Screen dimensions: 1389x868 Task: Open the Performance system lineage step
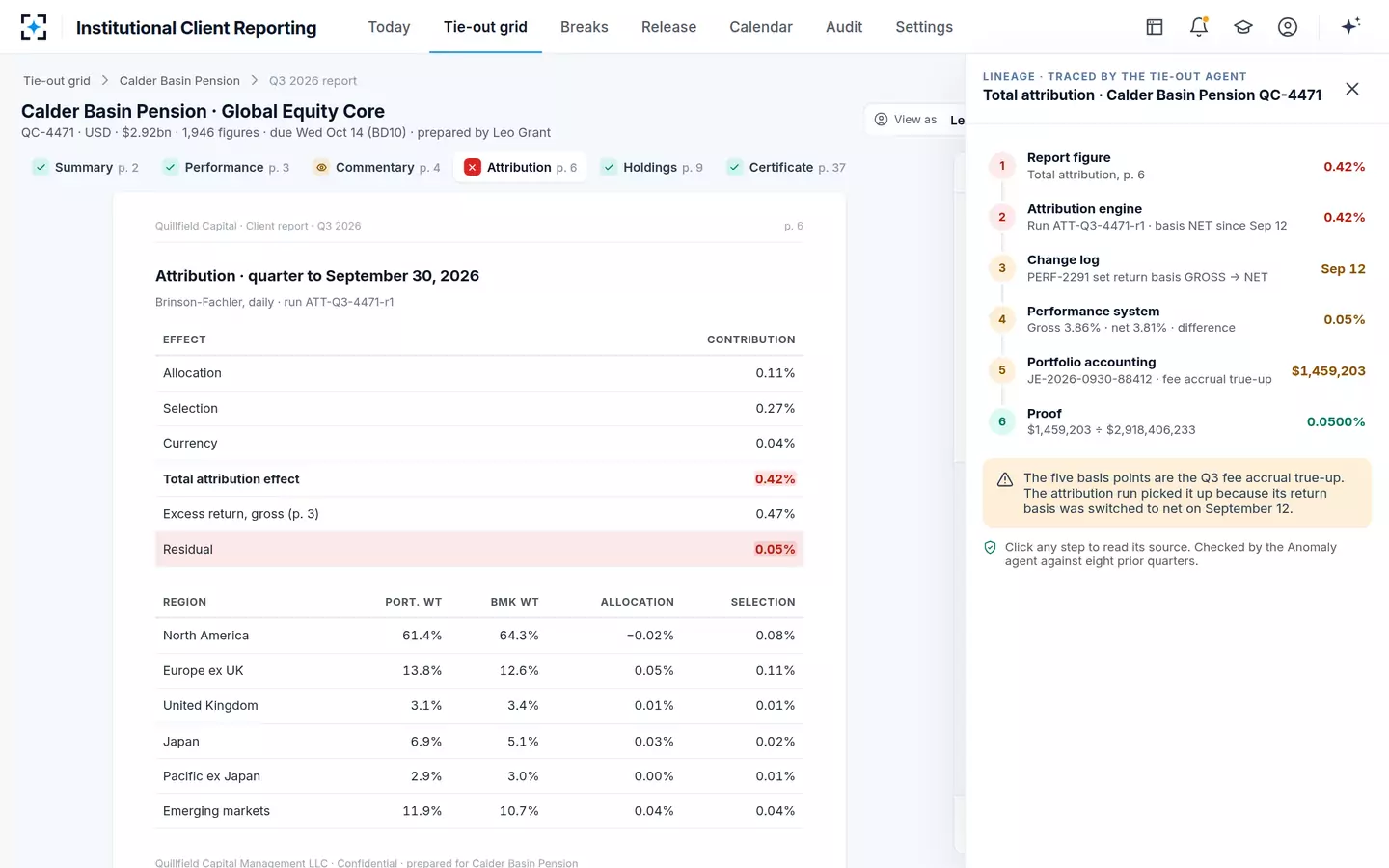[x=1177, y=319]
